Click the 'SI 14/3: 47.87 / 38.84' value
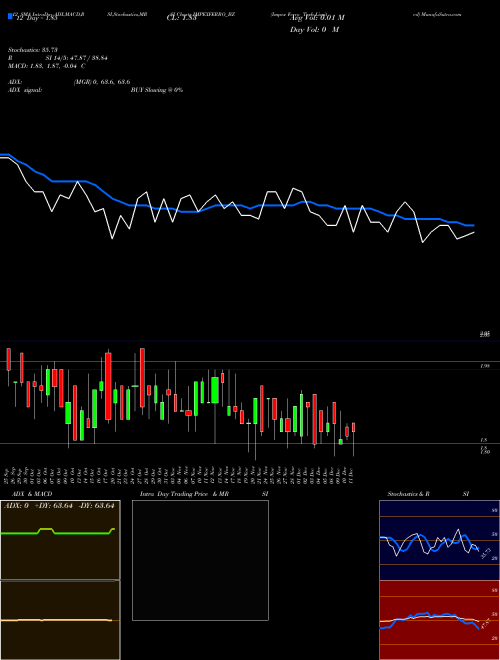This screenshot has width=500, height=660. pos(77,58)
